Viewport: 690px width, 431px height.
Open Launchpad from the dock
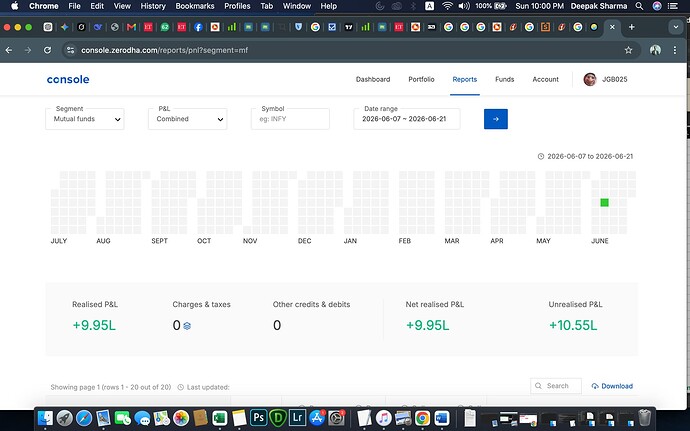(x=65, y=418)
